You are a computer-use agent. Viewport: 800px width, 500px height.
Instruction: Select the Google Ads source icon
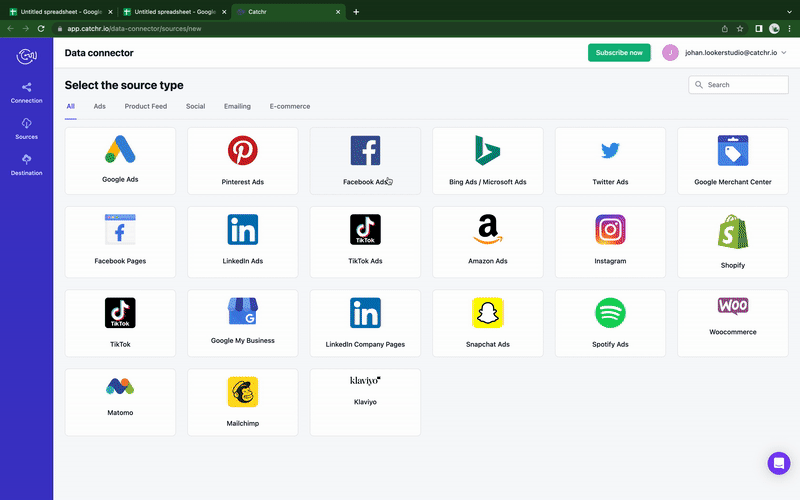[x=120, y=149]
